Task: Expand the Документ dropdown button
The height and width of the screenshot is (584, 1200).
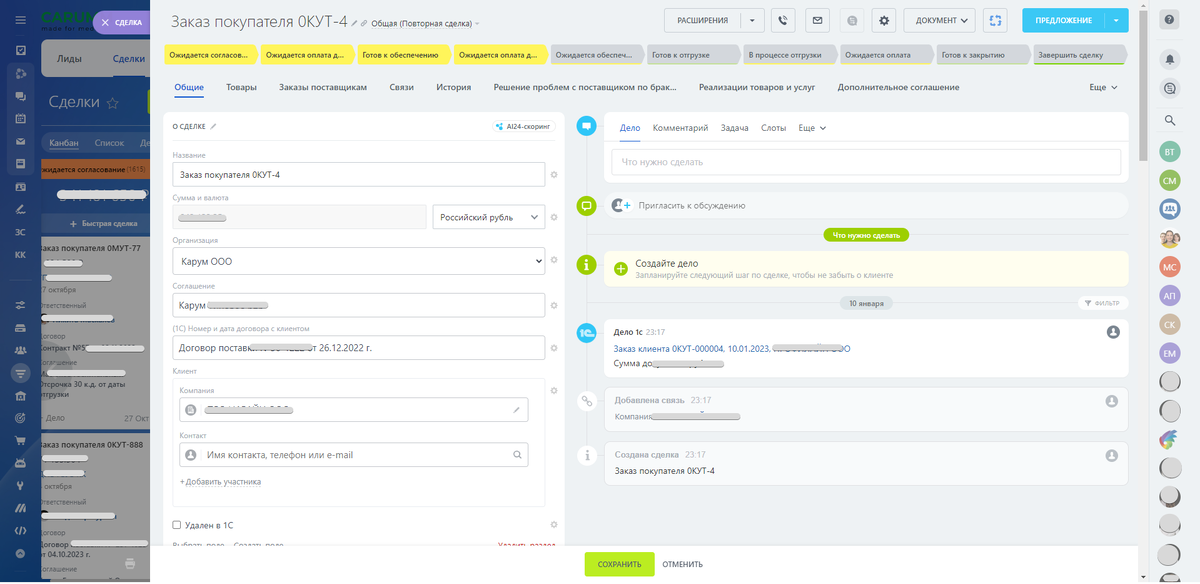Action: (939, 20)
